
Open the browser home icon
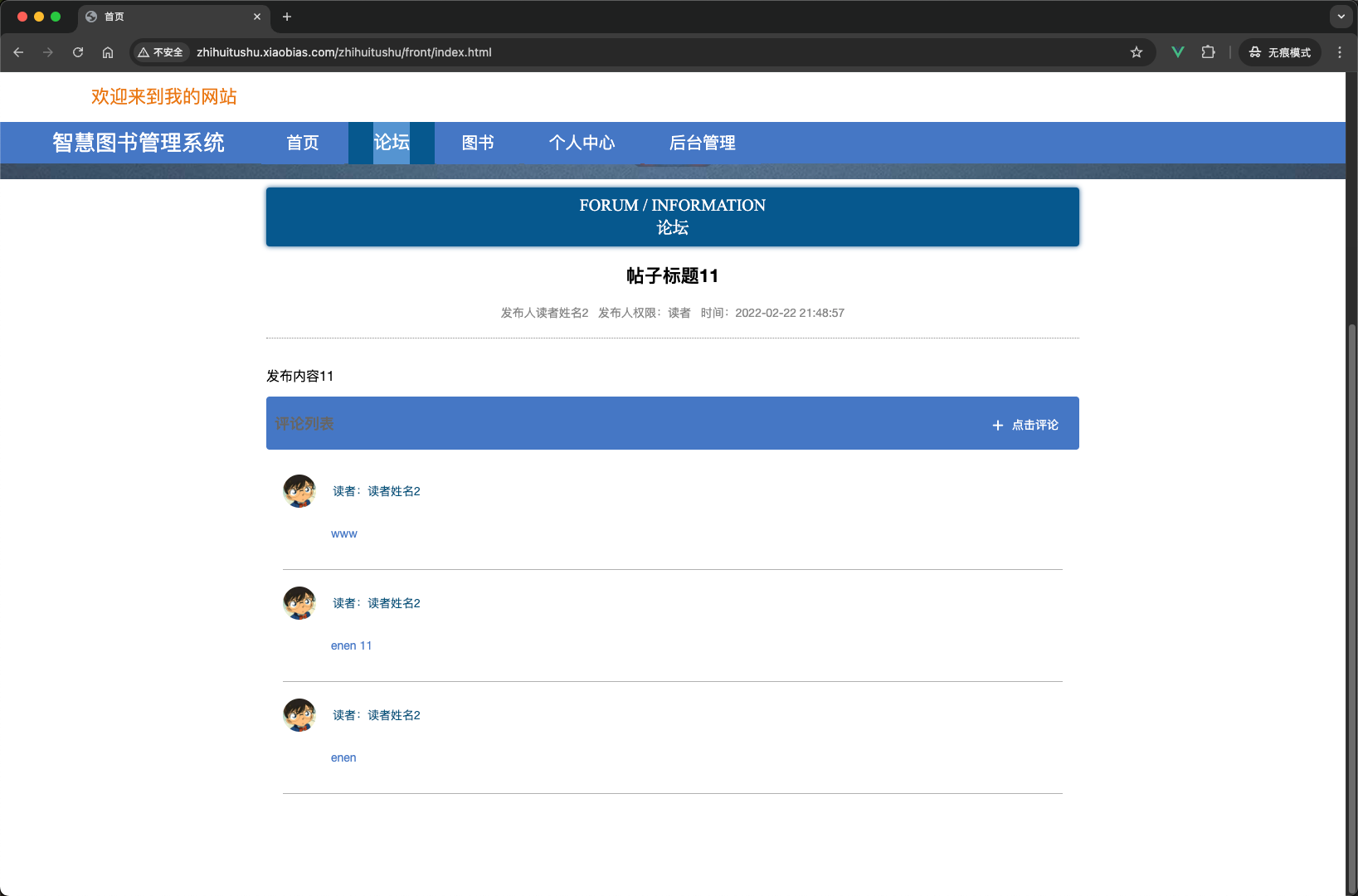pyautogui.click(x=108, y=52)
